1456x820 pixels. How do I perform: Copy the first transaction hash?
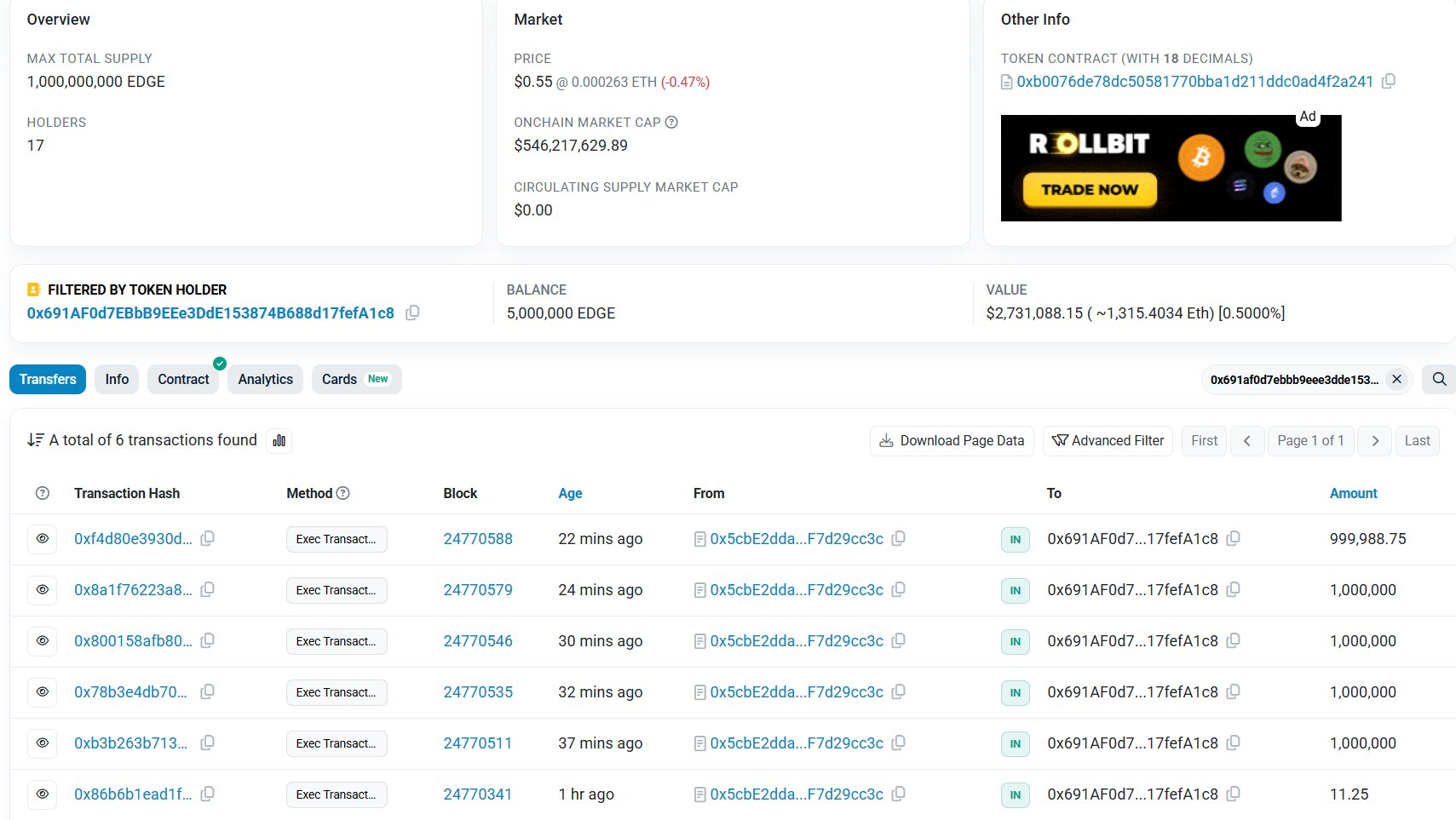point(207,538)
